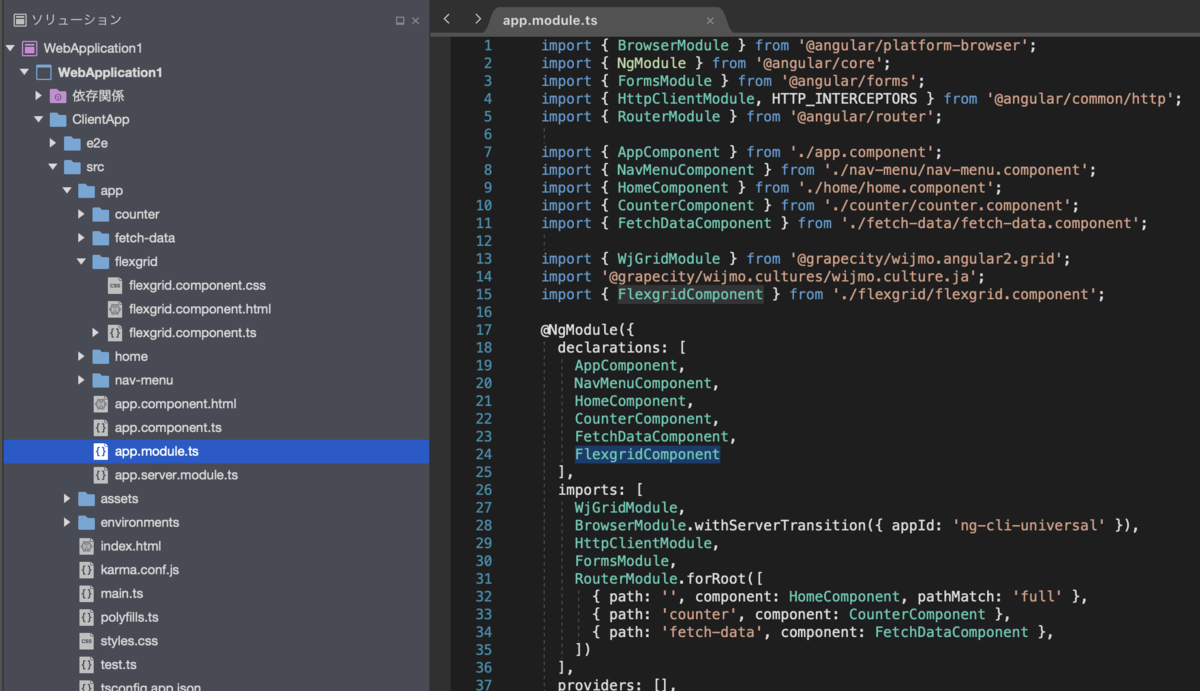
Task: Click the app.component.html file icon
Action: pyautogui.click(x=100, y=404)
